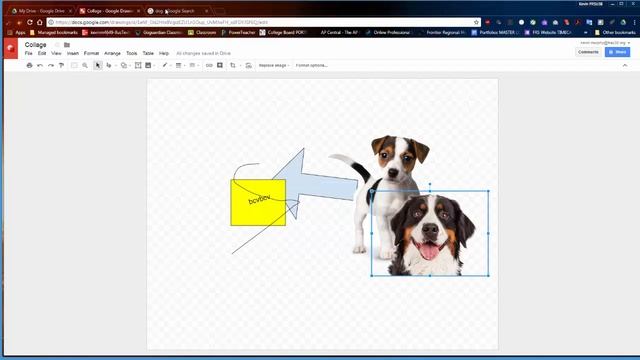The image size is (640, 360).
Task: Click the Insert link icon
Action: (x=209, y=65)
